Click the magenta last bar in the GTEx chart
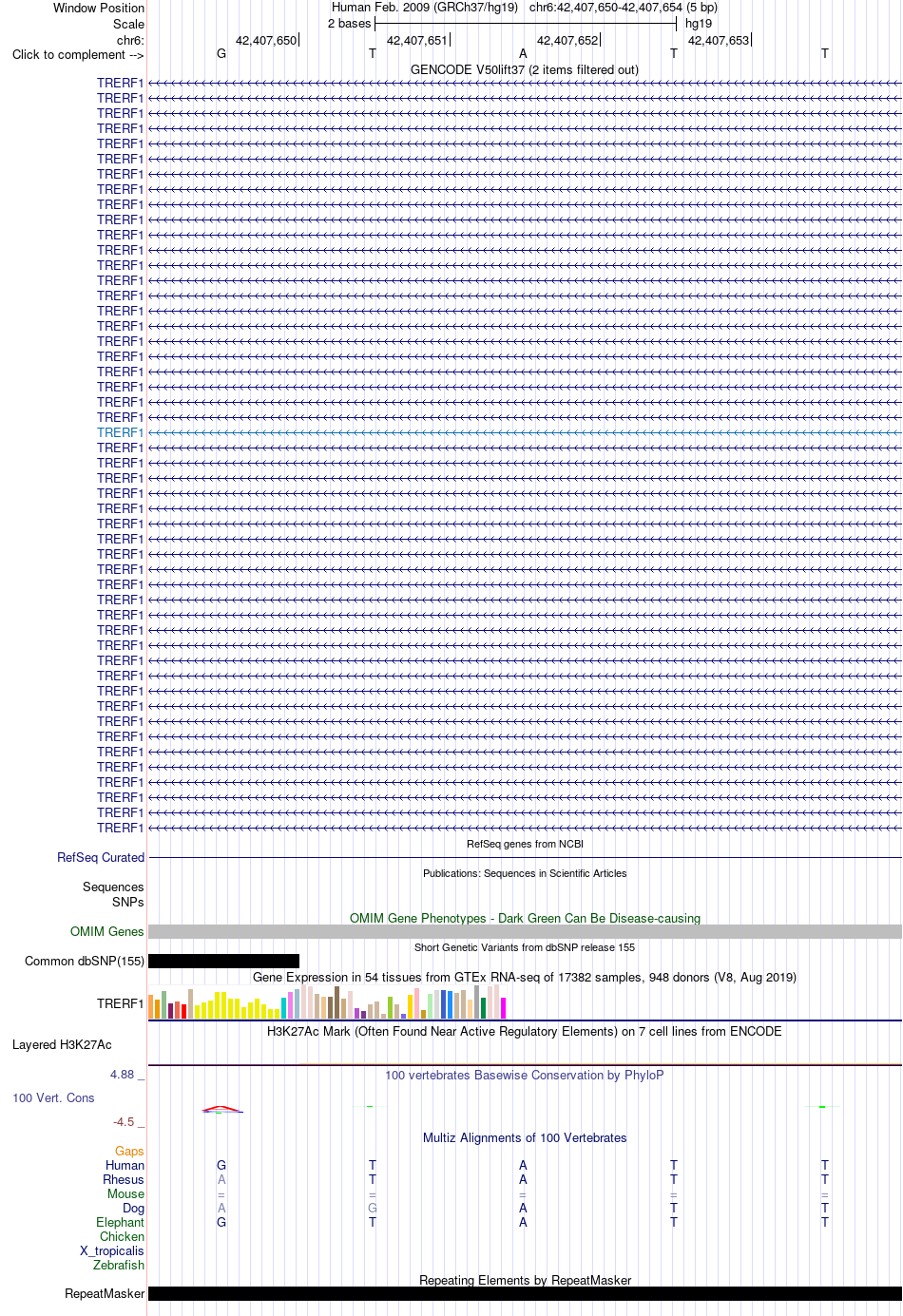Screen dimensions: 903x1316 coord(504,1008)
